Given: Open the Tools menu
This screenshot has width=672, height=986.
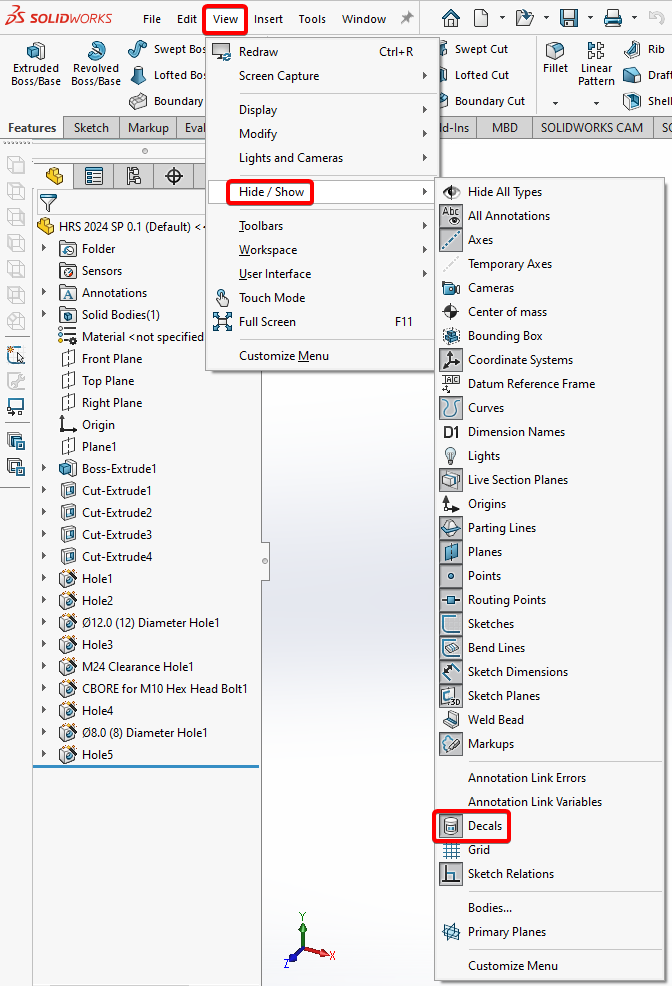Looking at the screenshot, I should pyautogui.click(x=312, y=19).
